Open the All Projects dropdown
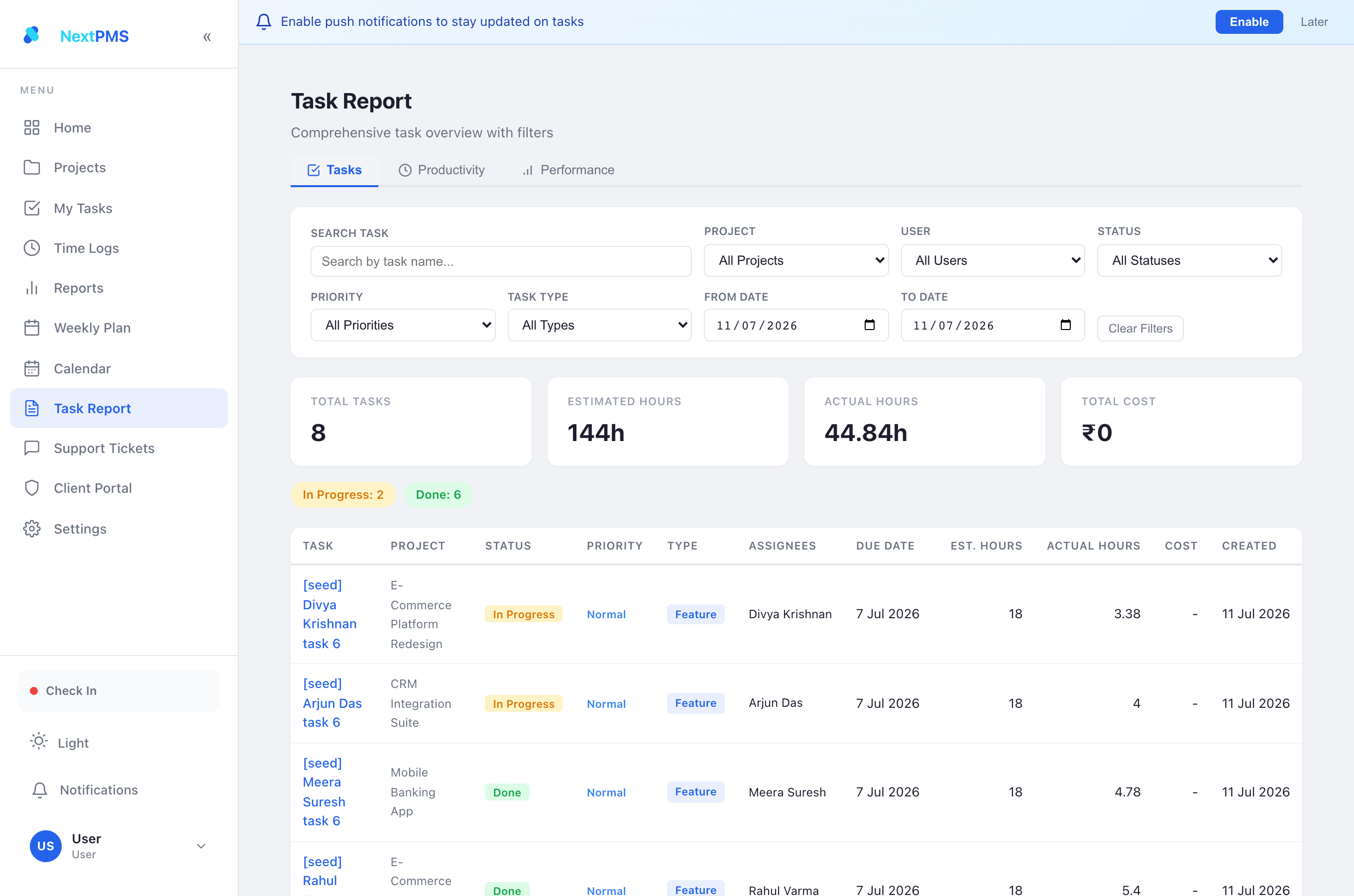Screen dimensions: 1354x896 tap(796, 260)
